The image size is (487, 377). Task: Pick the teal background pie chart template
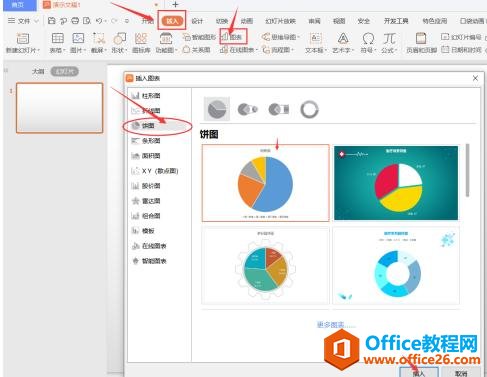[396, 183]
